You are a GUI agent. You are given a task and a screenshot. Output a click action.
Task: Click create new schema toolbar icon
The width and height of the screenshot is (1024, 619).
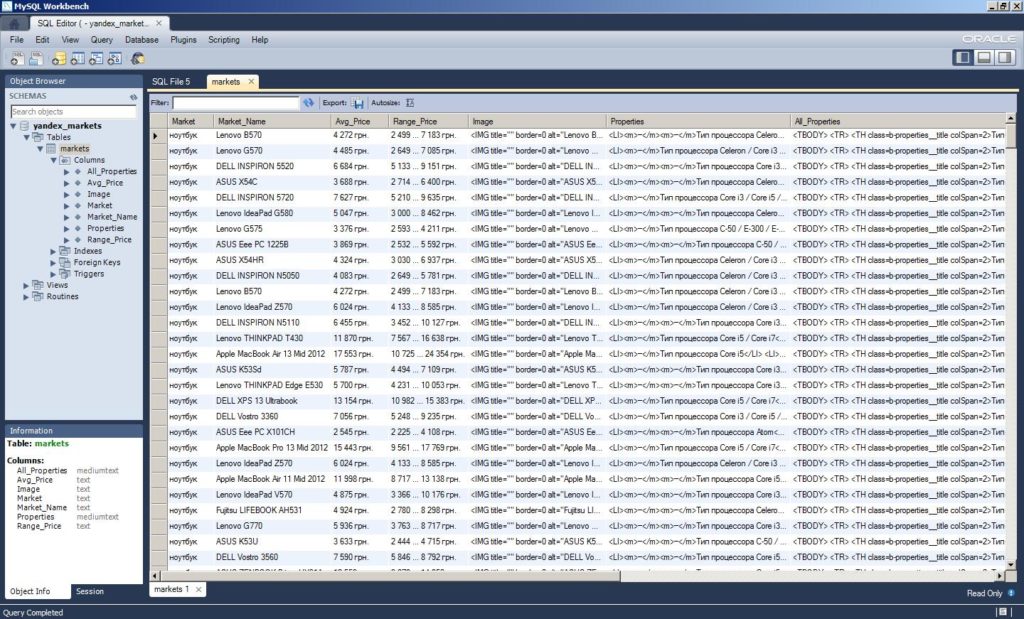[59, 59]
